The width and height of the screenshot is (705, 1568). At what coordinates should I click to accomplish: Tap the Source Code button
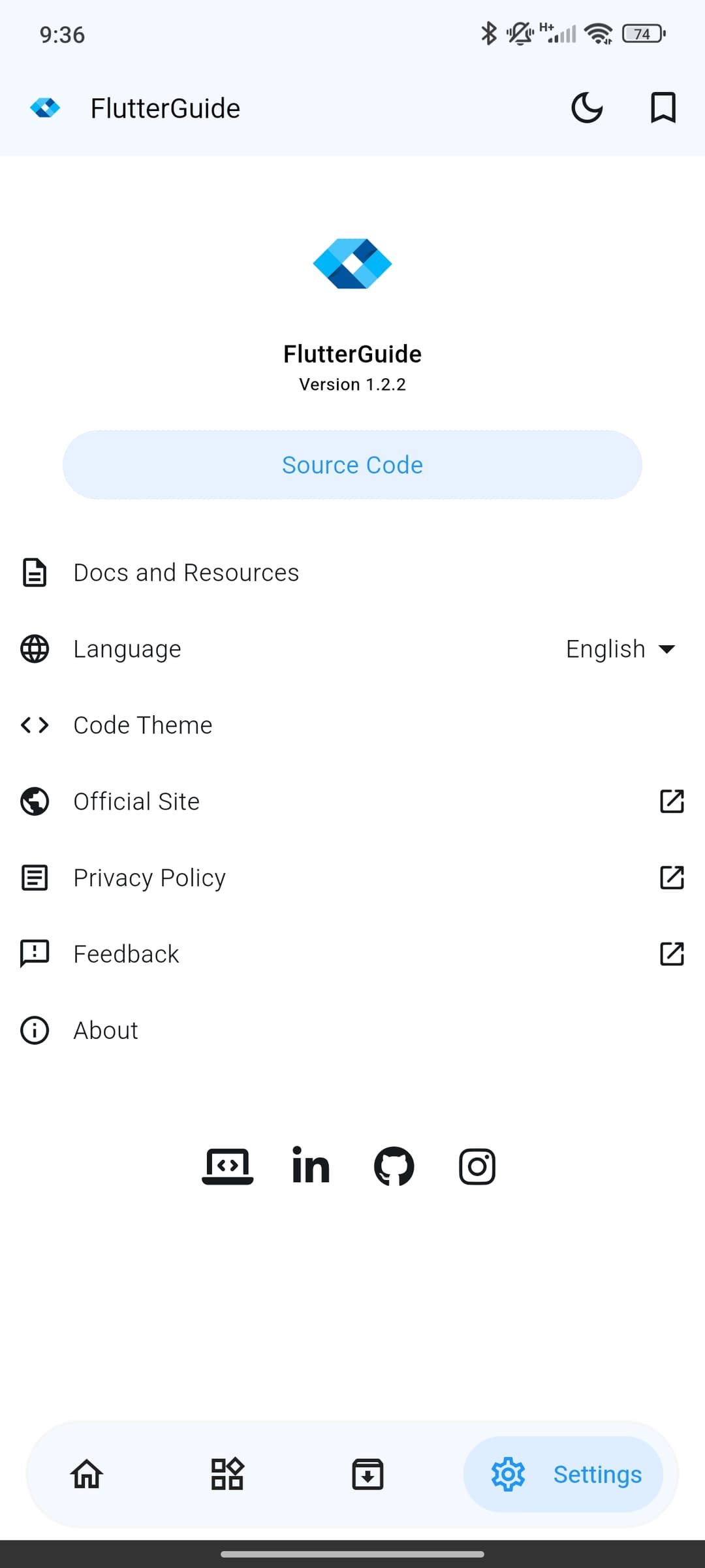point(352,465)
